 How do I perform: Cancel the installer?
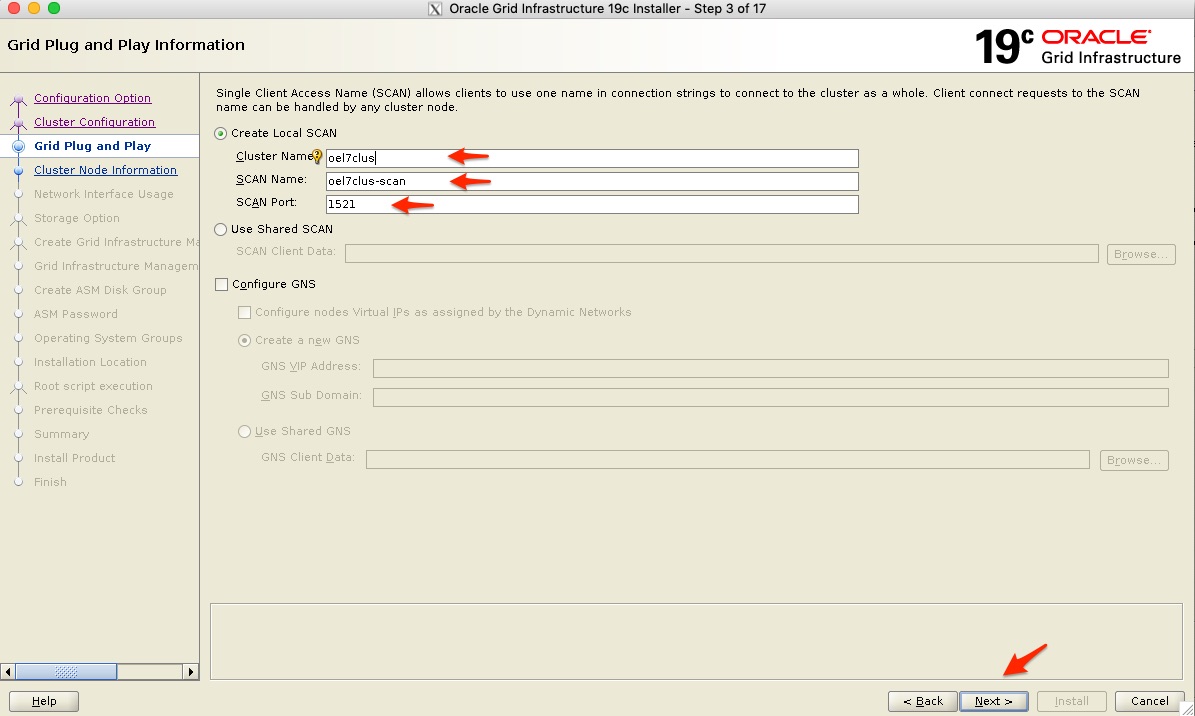pyautogui.click(x=1149, y=701)
